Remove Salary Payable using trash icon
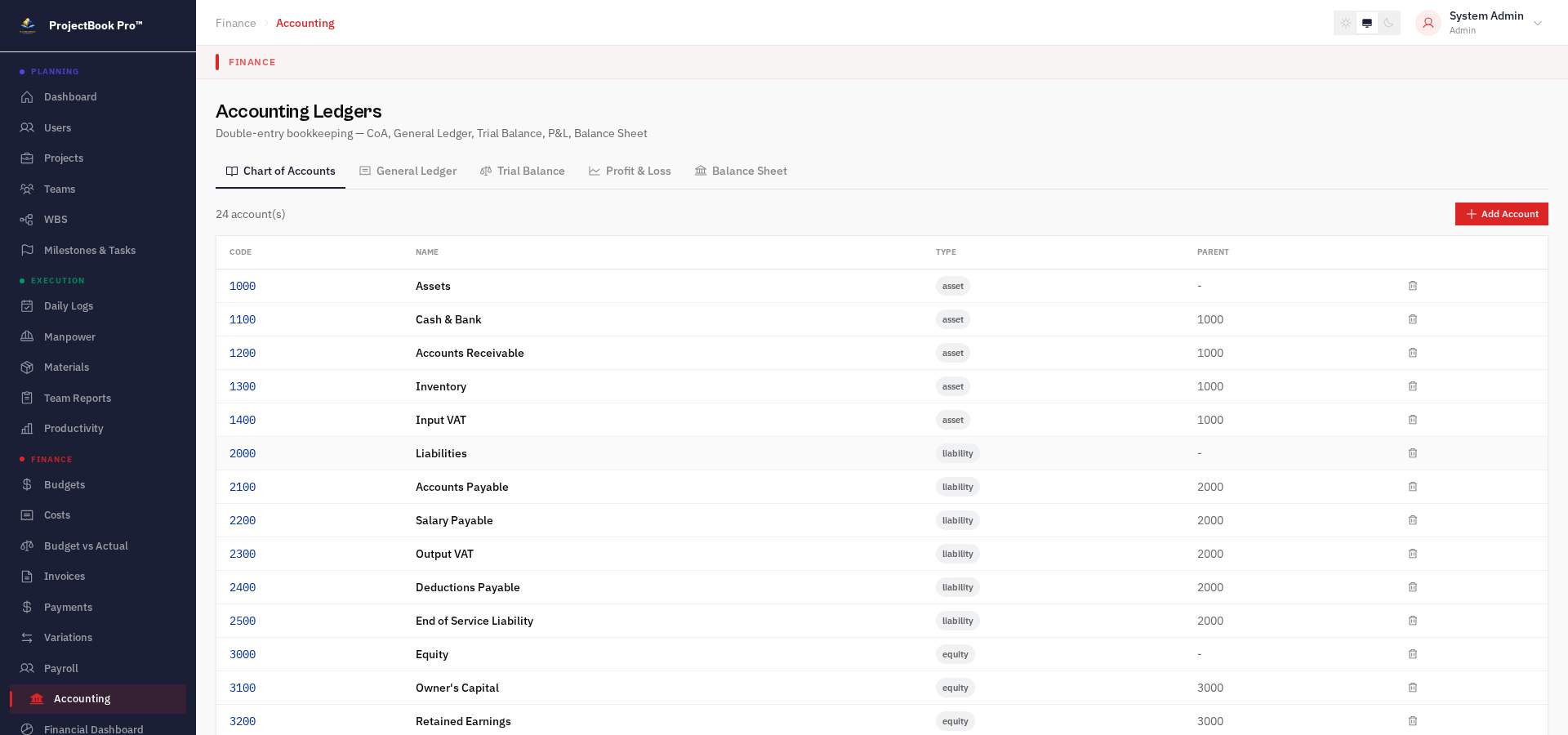 point(1413,520)
